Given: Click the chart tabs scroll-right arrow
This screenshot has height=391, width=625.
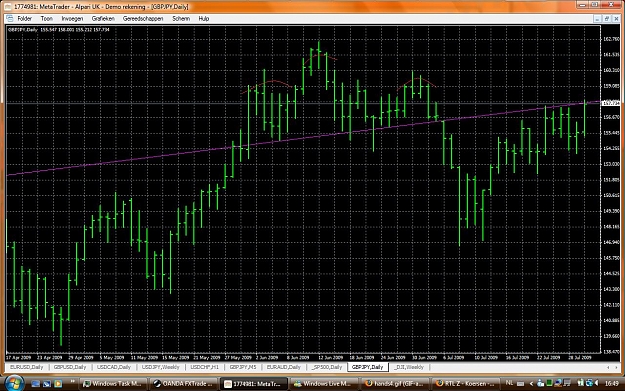Looking at the screenshot, I should pos(616,367).
